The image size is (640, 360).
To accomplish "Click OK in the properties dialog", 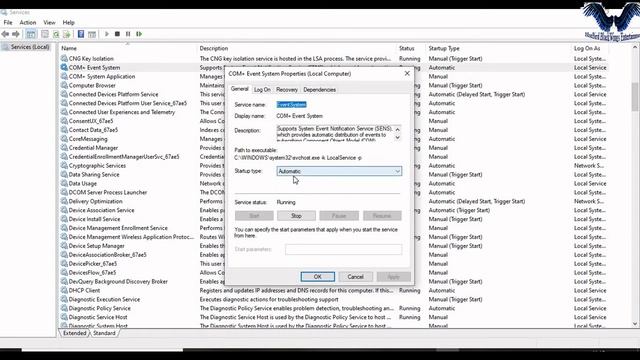I will click(x=318, y=277).
